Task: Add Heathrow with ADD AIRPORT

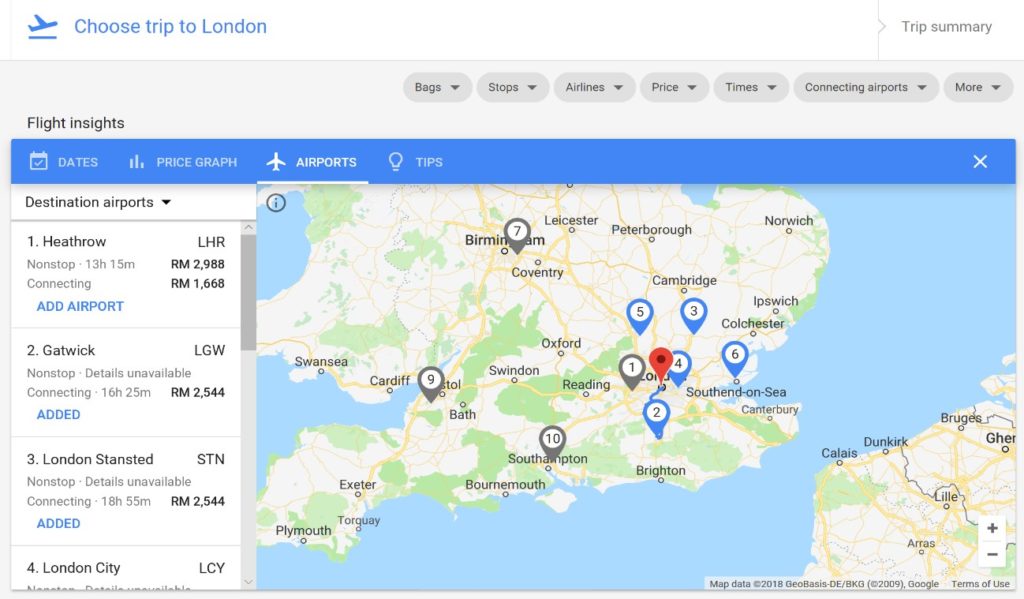Action: (80, 306)
